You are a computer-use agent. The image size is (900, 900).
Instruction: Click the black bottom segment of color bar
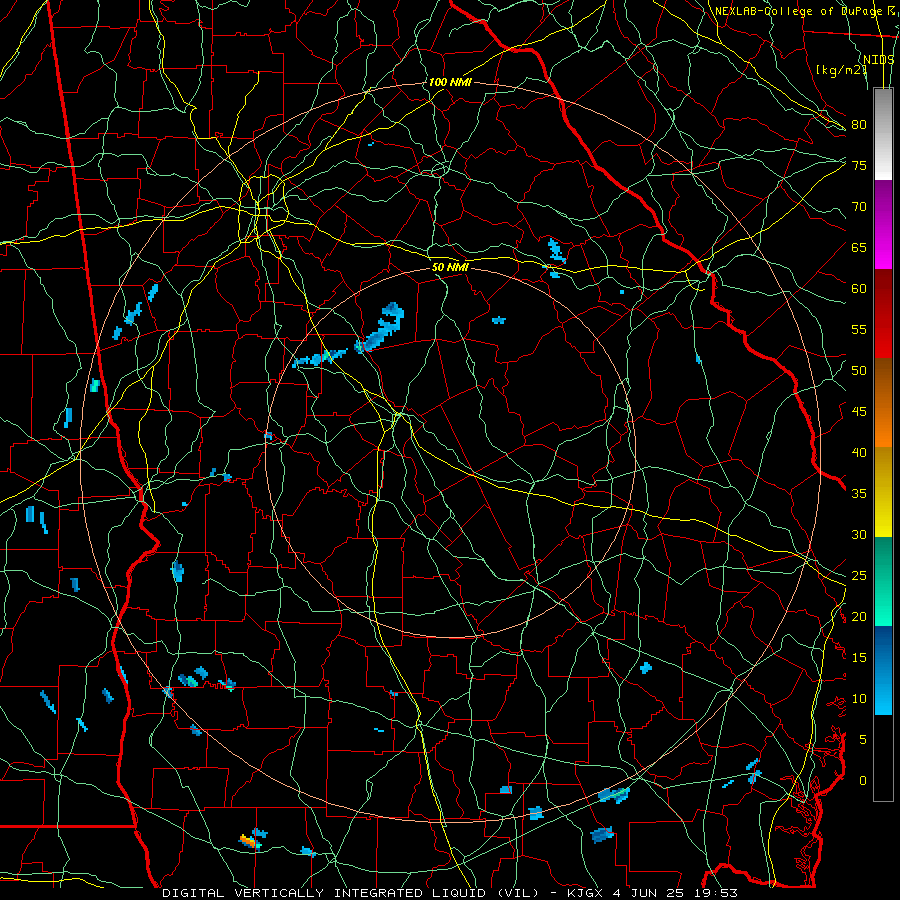click(883, 757)
